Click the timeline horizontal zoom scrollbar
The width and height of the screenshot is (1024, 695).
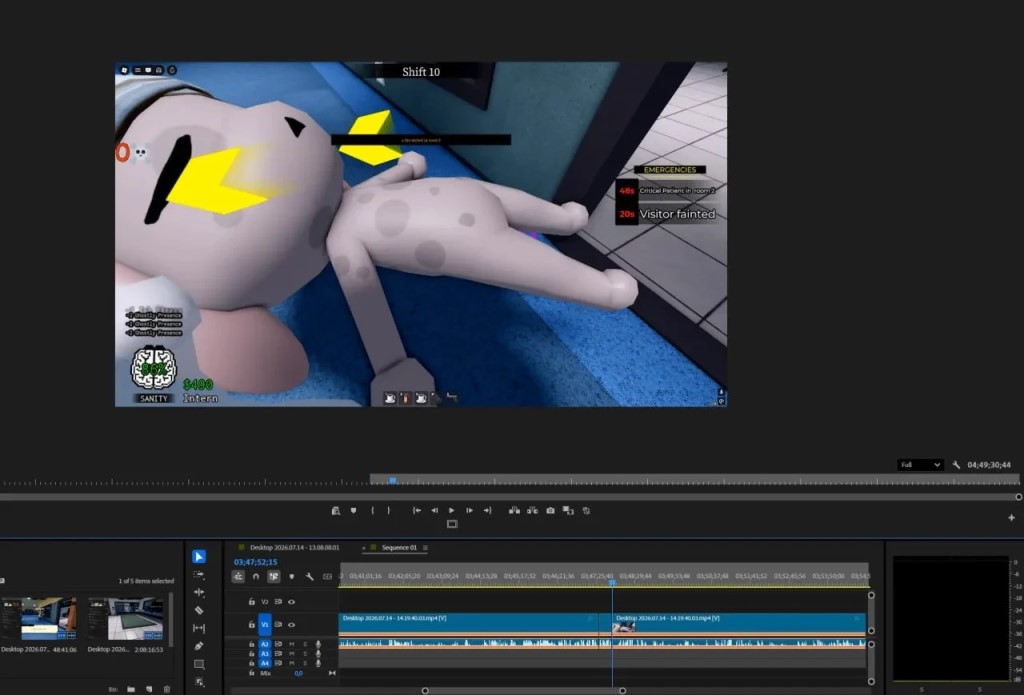pyautogui.click(x=524, y=690)
